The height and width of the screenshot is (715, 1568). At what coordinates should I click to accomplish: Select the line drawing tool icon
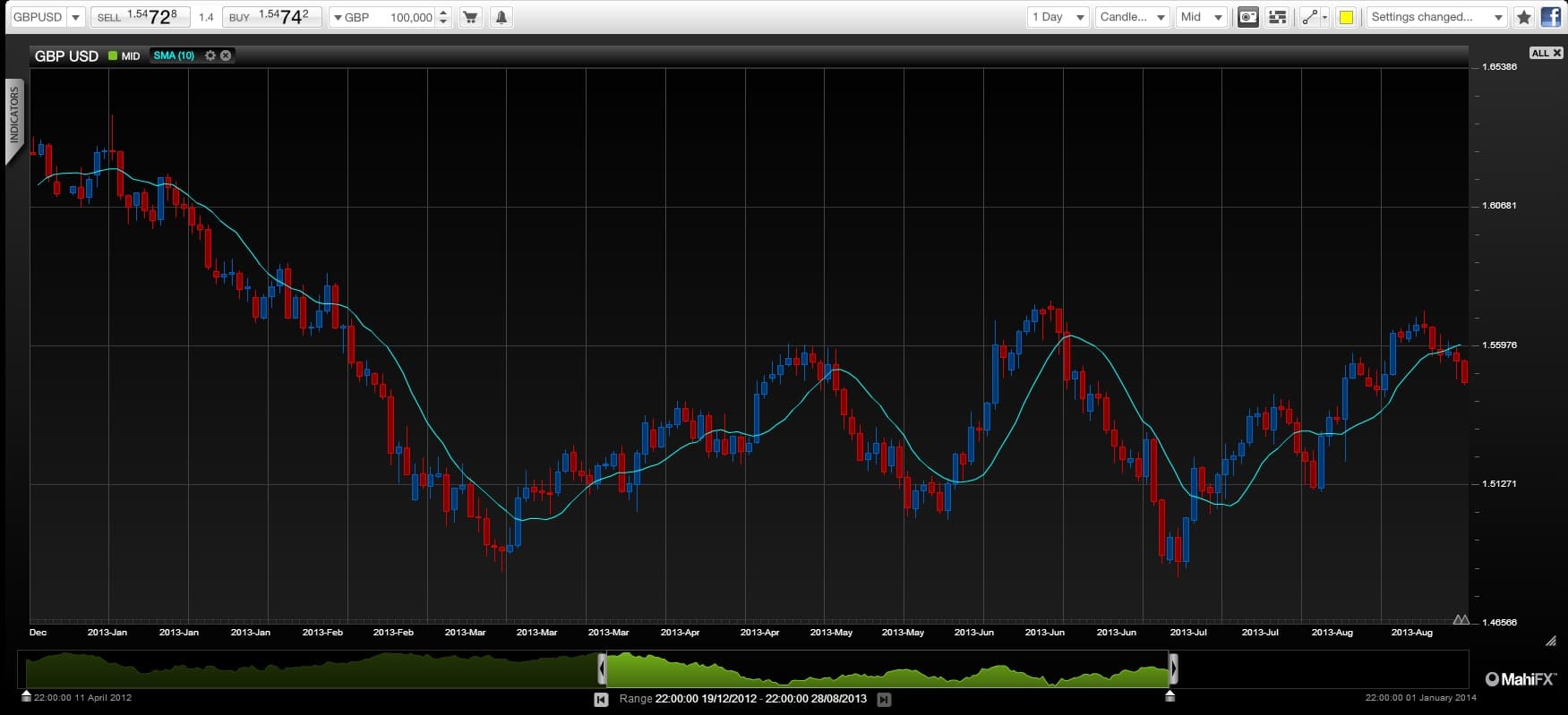click(x=1309, y=17)
